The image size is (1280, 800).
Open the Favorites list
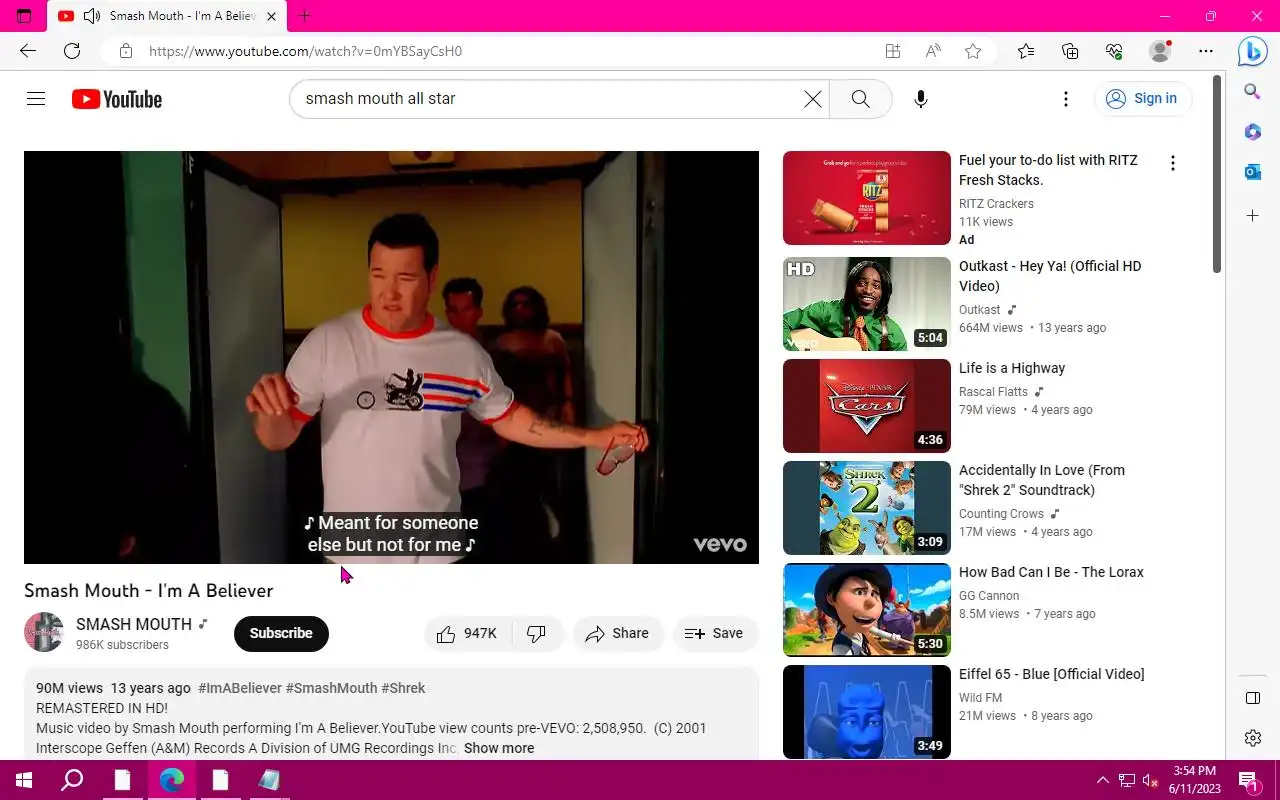tap(1026, 51)
